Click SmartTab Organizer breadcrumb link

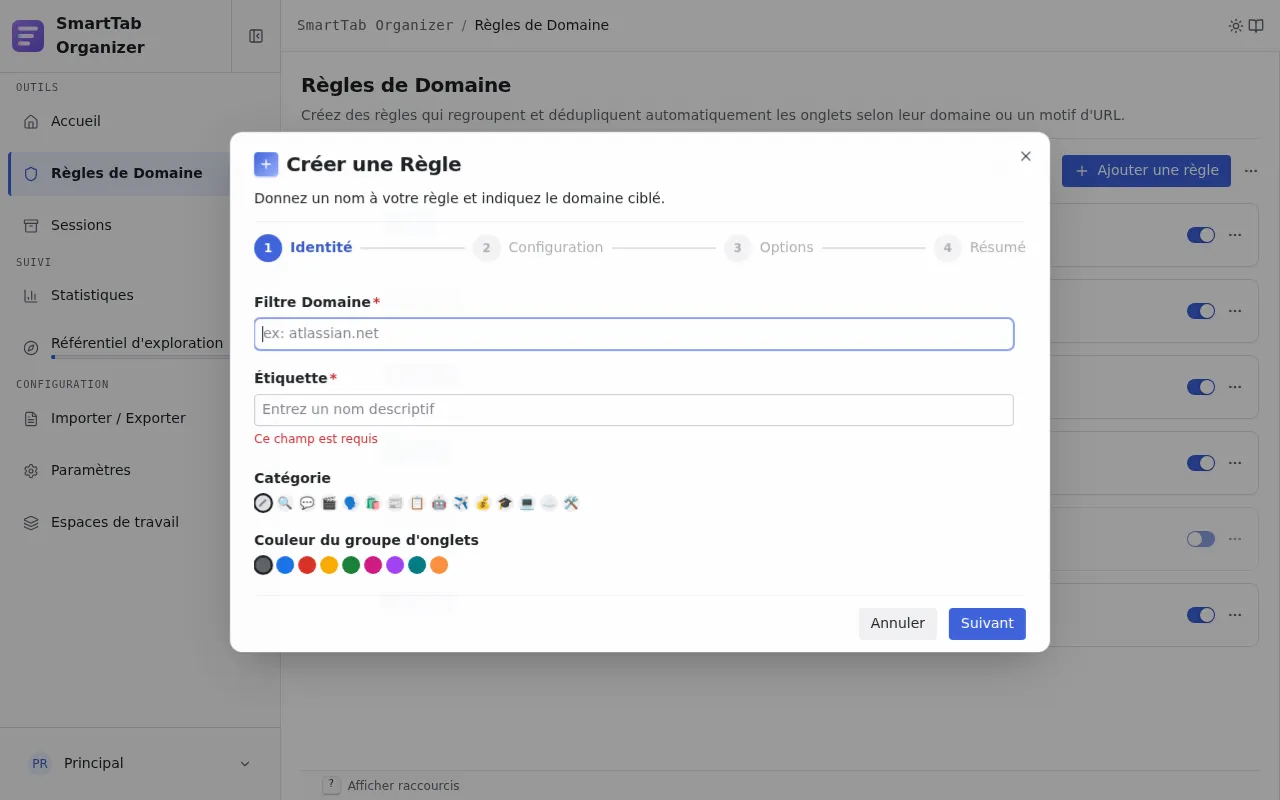pos(375,25)
